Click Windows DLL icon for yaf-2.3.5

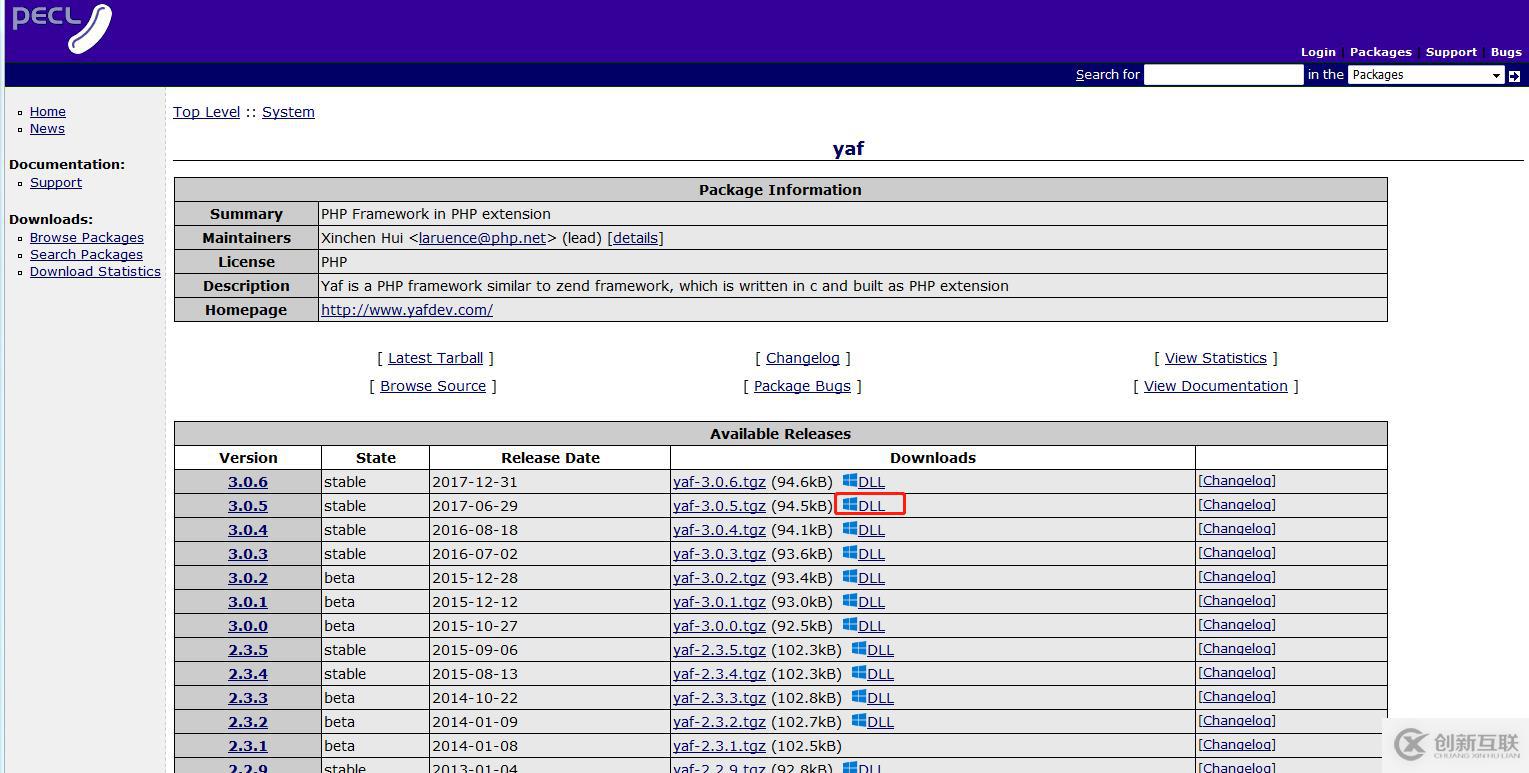(859, 649)
